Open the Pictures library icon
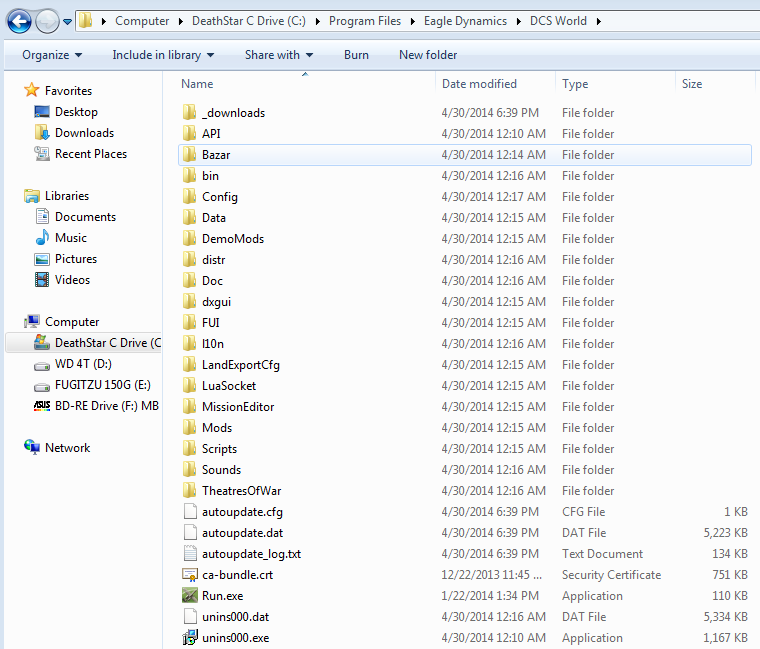760x649 pixels. (x=42, y=259)
